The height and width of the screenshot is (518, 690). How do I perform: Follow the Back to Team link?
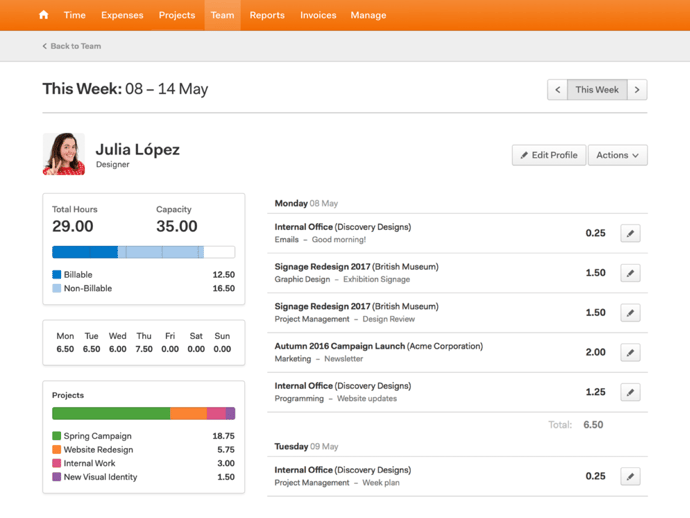coord(72,46)
